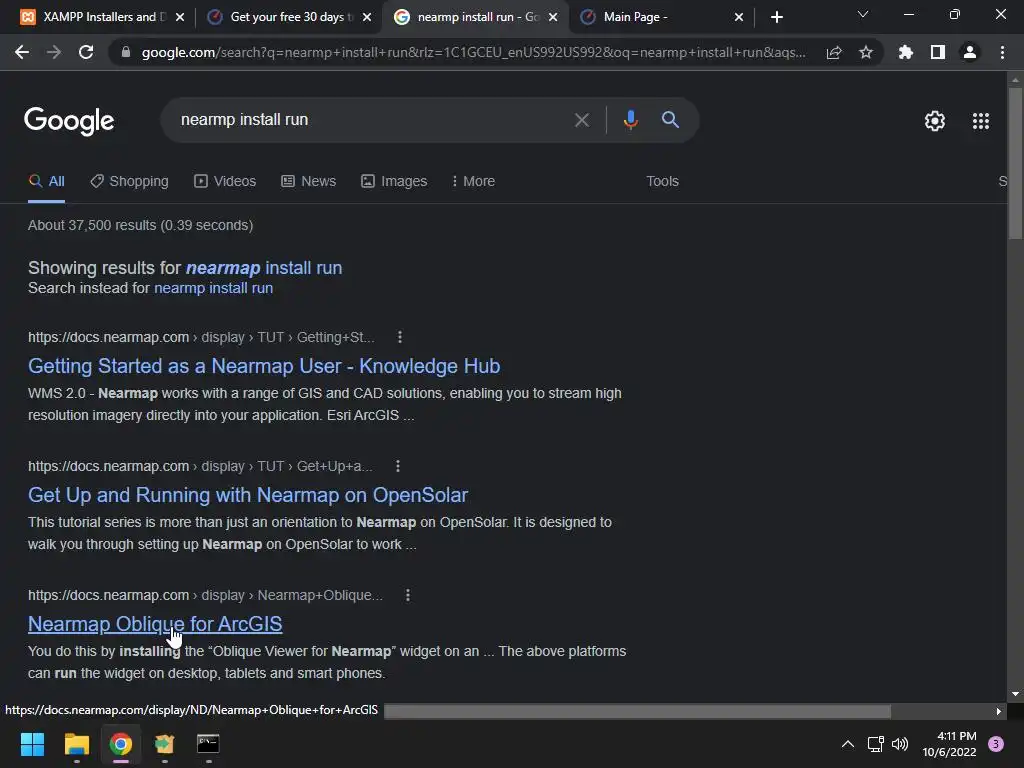This screenshot has width=1024, height=768.
Task: Select the Shopping results filter
Action: [129, 182]
